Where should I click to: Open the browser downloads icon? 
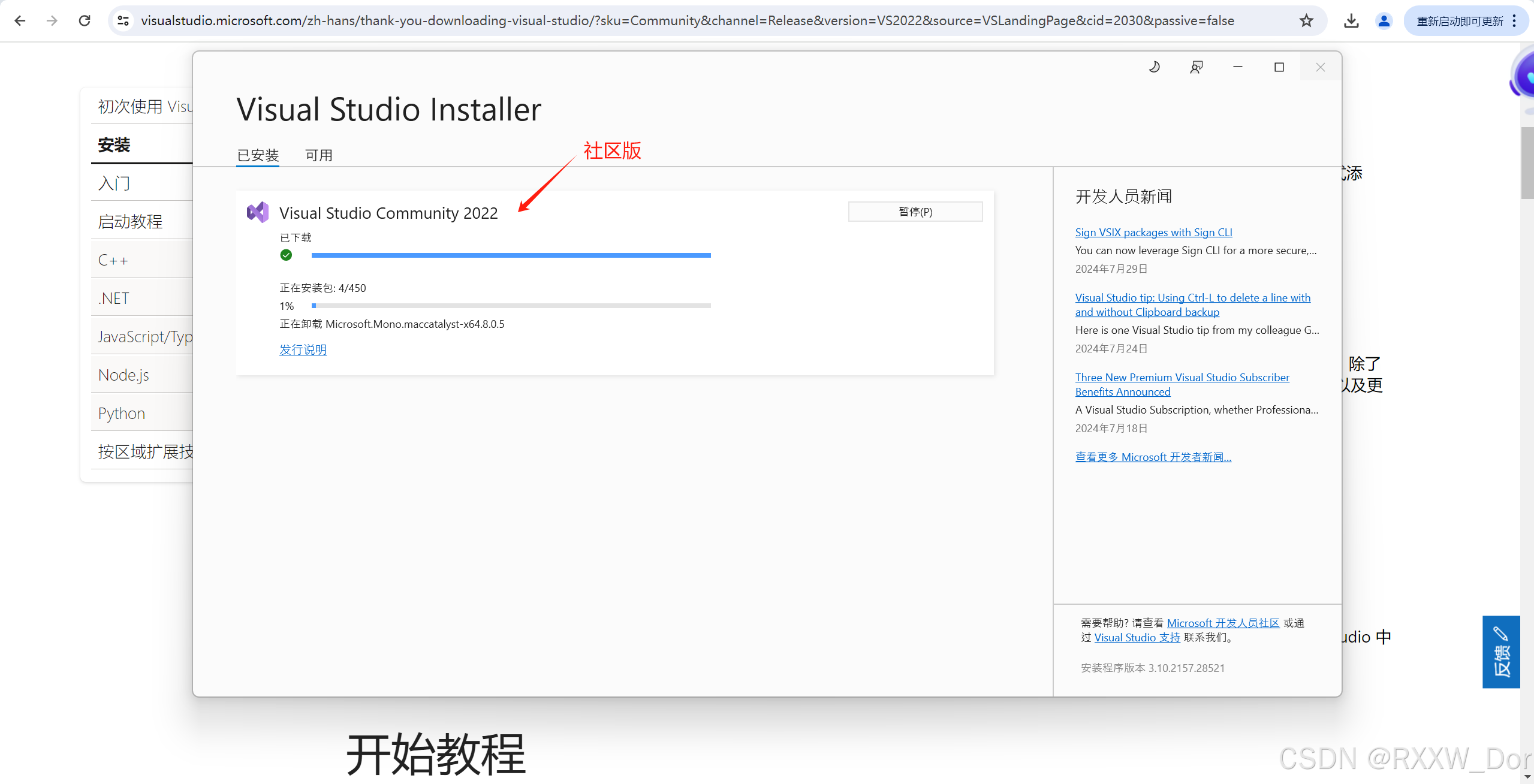(x=1351, y=21)
